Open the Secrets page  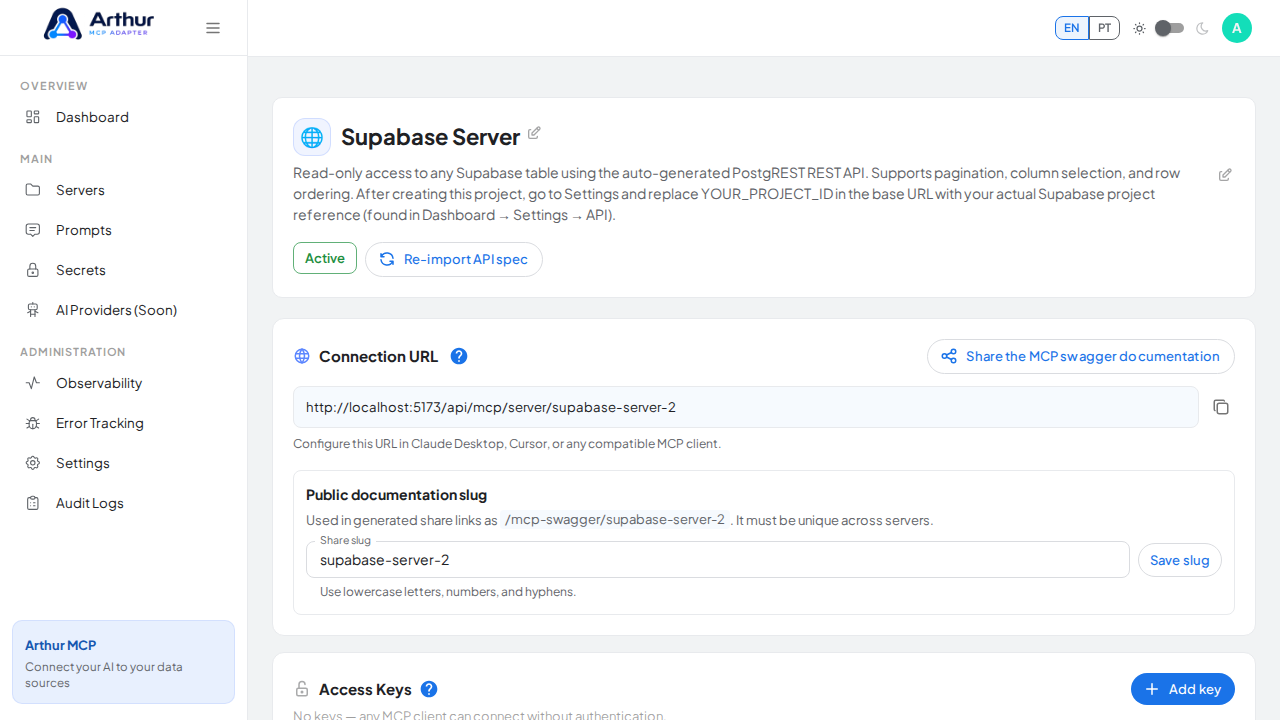(x=123, y=270)
